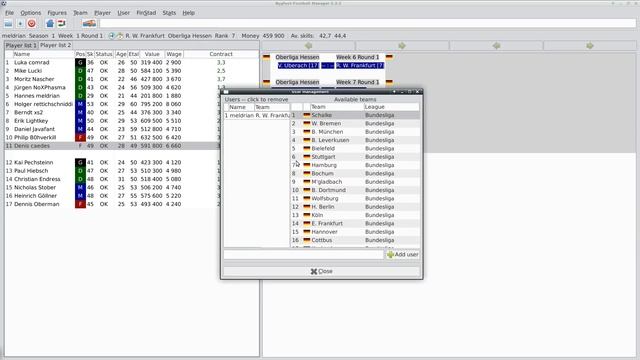The width and height of the screenshot is (640, 360).
Task: Click the Week 7 Round 1 fixture label
Action: [358, 82]
